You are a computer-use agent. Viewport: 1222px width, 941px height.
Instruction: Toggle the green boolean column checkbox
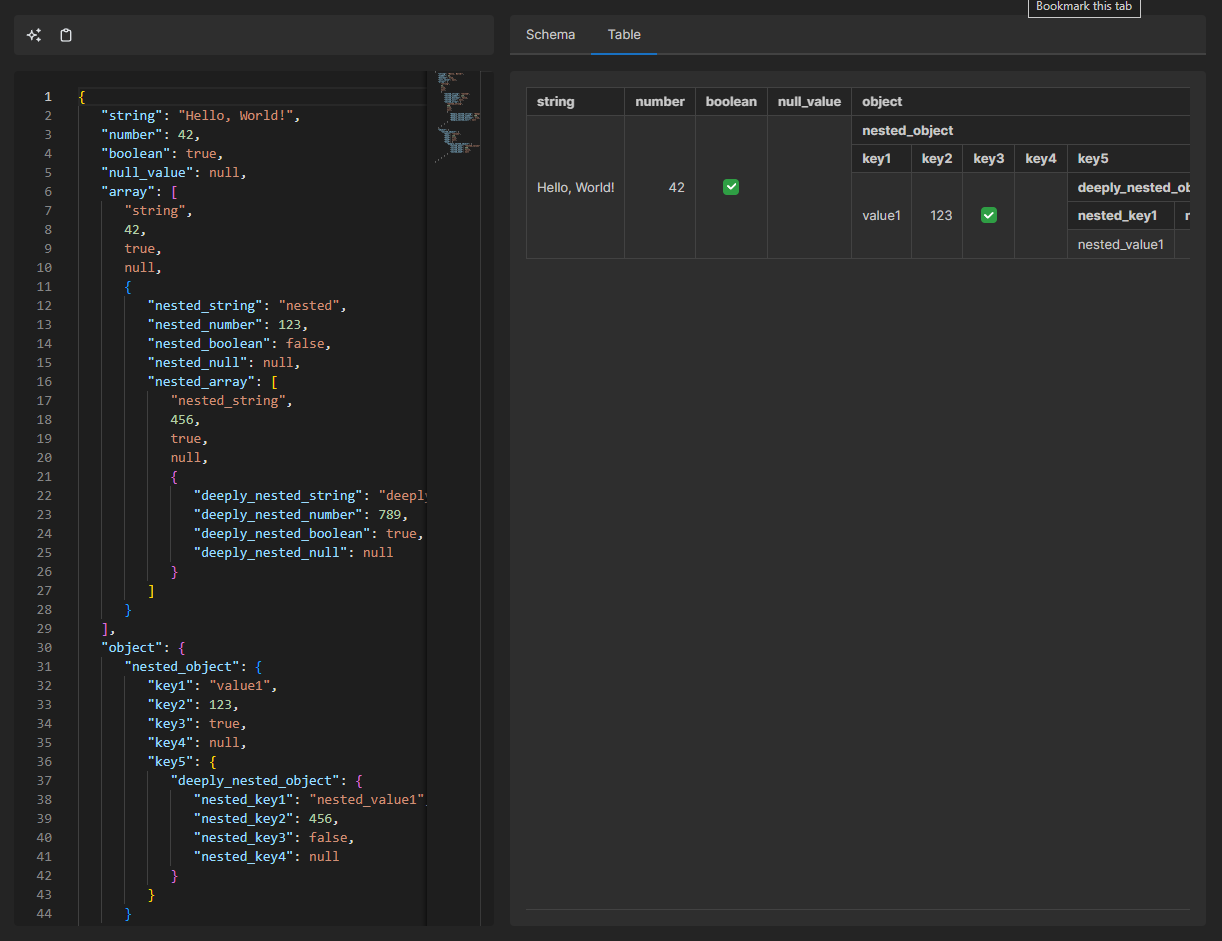tap(731, 187)
